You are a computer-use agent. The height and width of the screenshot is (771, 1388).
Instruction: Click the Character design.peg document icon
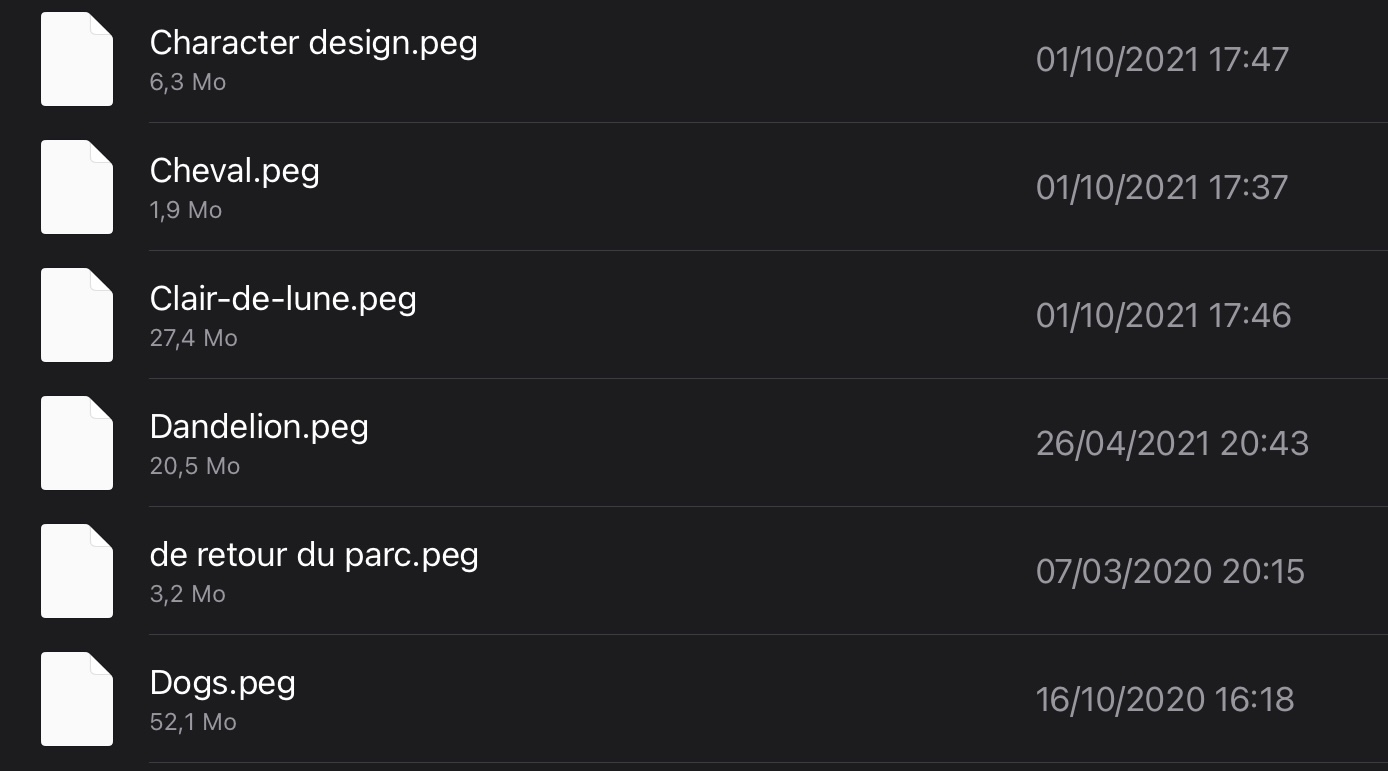76,58
